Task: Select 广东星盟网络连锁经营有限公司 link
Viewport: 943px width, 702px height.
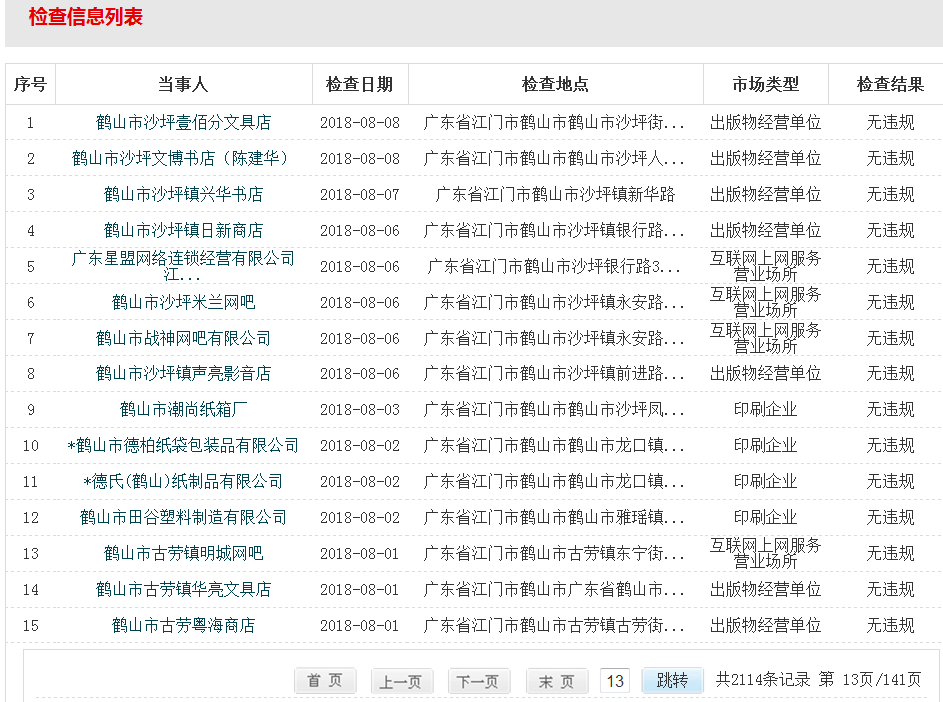Action: pyautogui.click(x=183, y=259)
